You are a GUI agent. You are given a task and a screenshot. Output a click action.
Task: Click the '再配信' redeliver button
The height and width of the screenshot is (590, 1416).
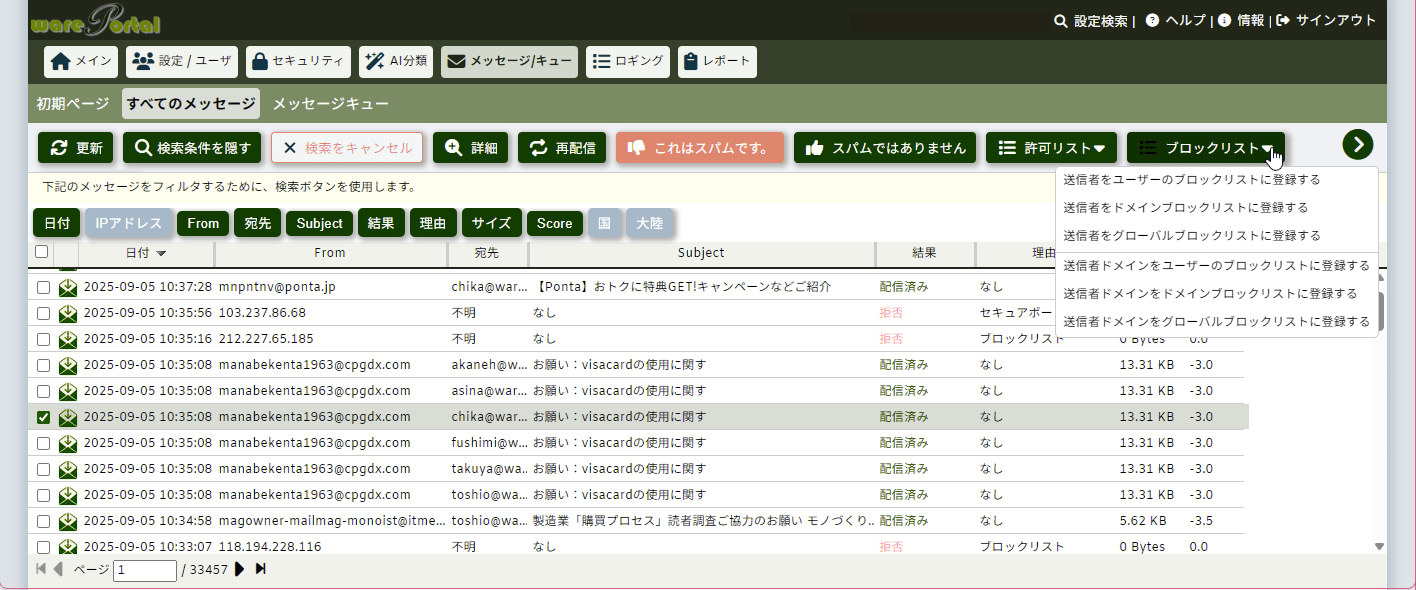click(563, 148)
